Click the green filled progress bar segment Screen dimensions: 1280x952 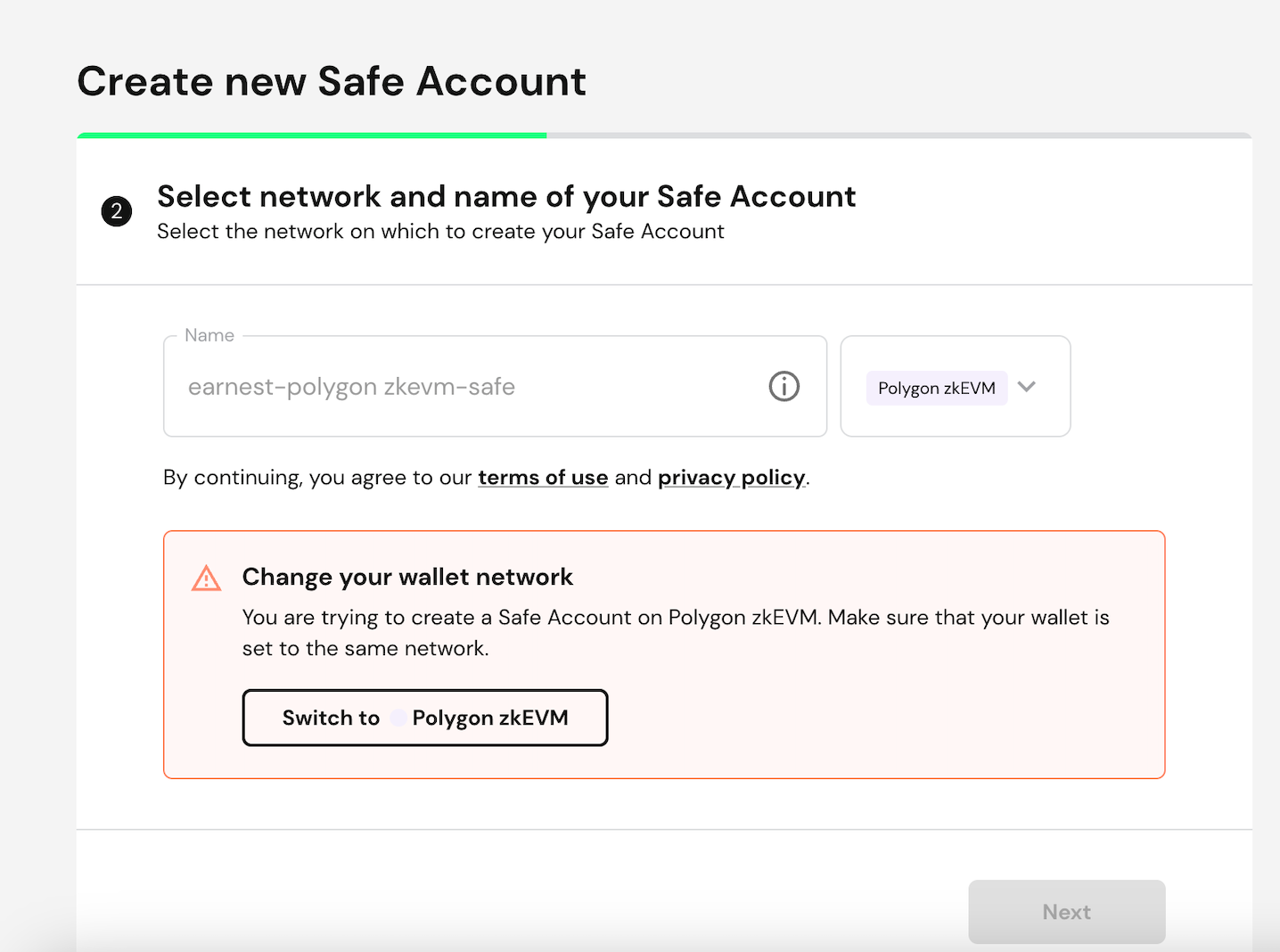[312, 135]
